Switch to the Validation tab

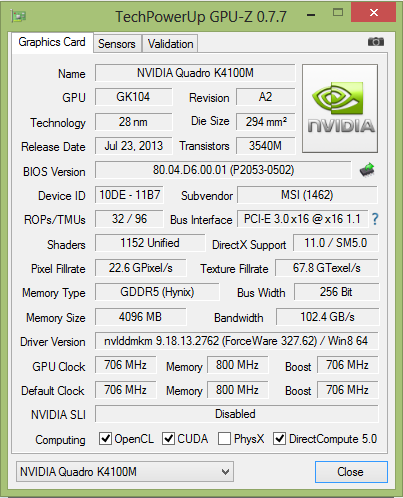tap(170, 44)
